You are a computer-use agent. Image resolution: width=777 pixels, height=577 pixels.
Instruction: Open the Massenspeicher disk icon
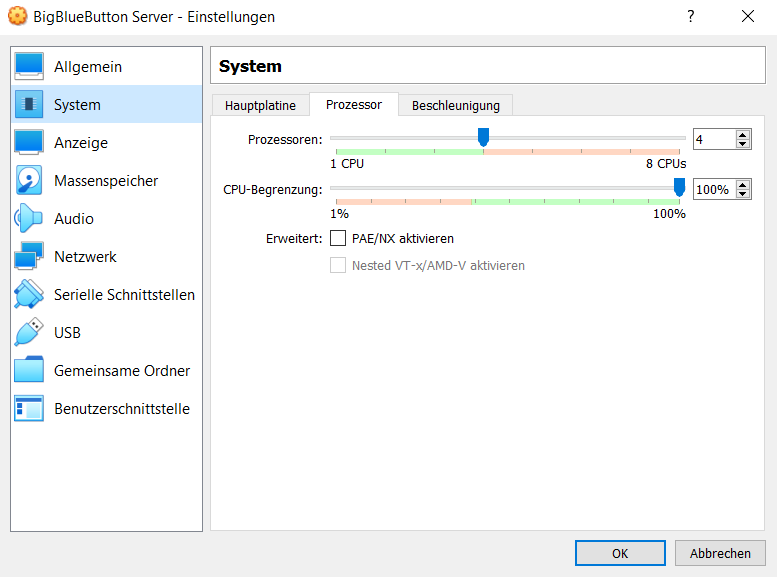[29, 180]
